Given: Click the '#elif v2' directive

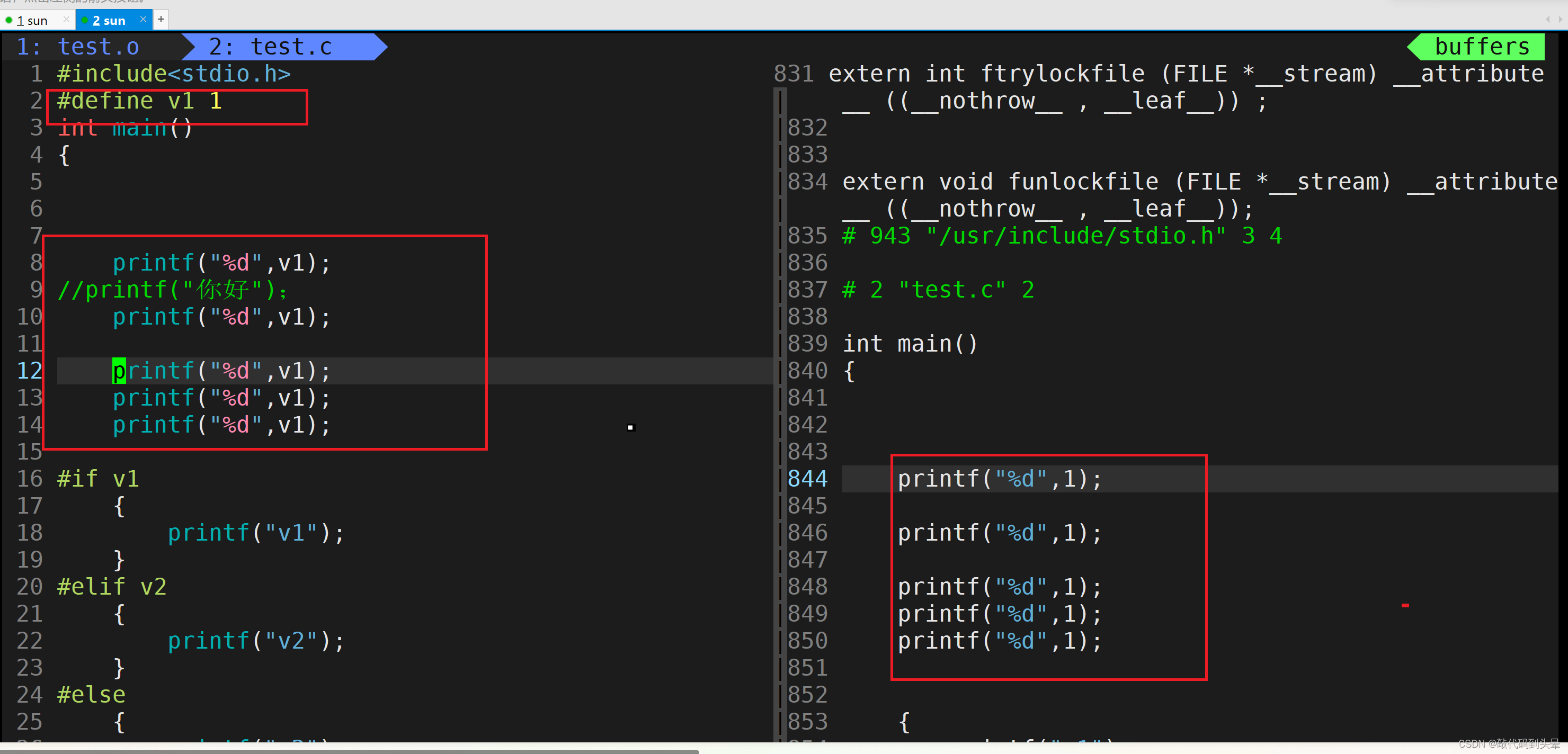Looking at the screenshot, I should tap(112, 587).
